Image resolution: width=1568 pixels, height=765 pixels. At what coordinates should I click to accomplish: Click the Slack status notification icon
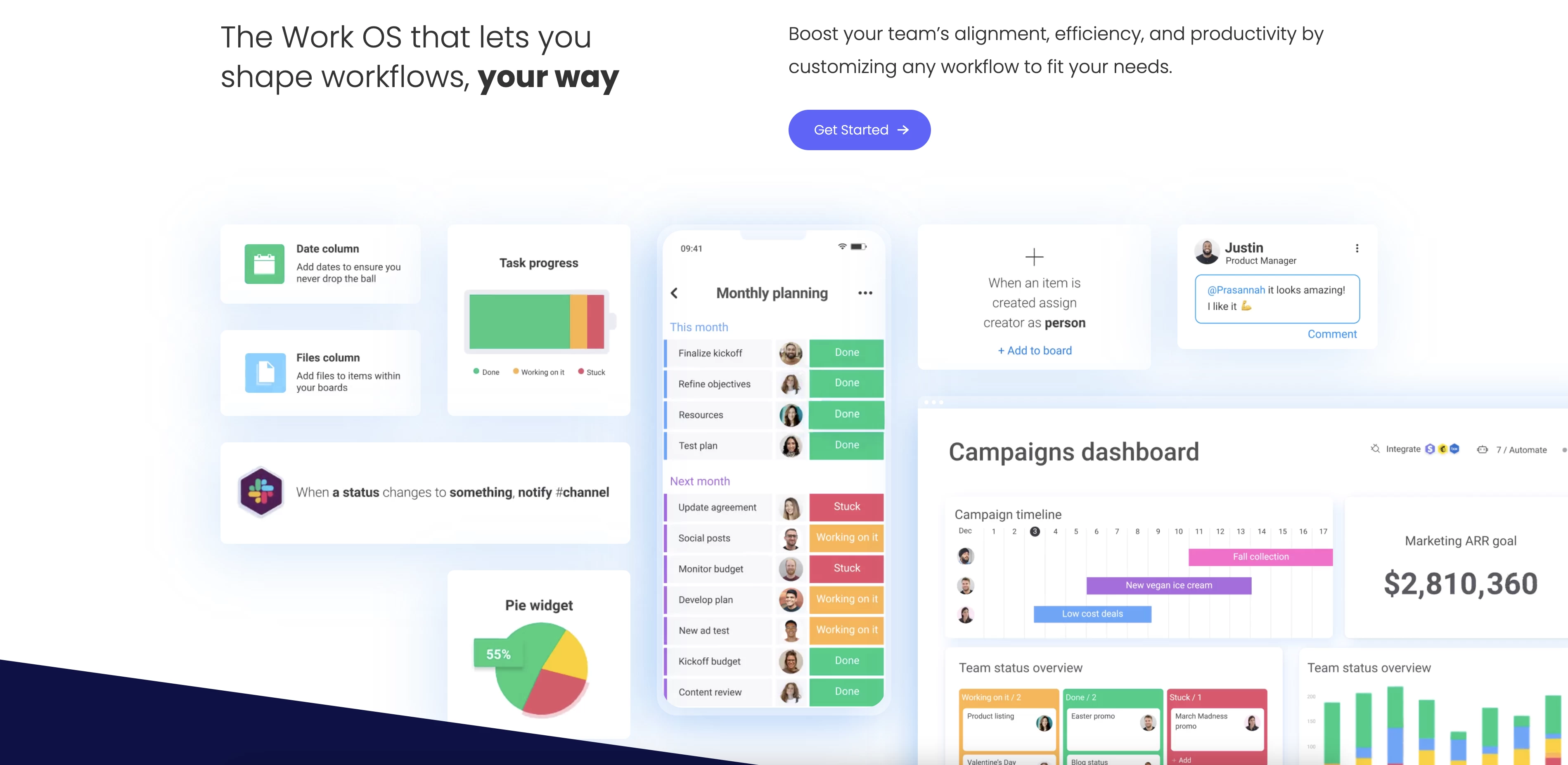coord(261,490)
